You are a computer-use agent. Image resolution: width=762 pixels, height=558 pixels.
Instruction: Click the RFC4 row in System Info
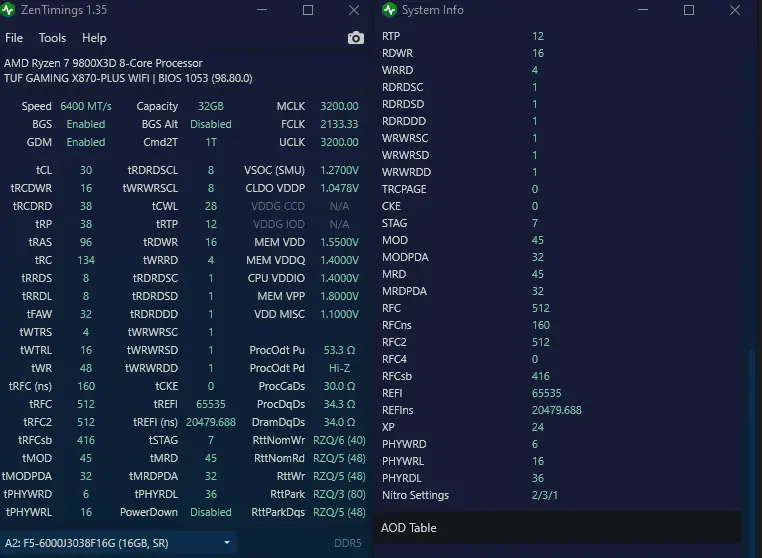click(x=559, y=359)
